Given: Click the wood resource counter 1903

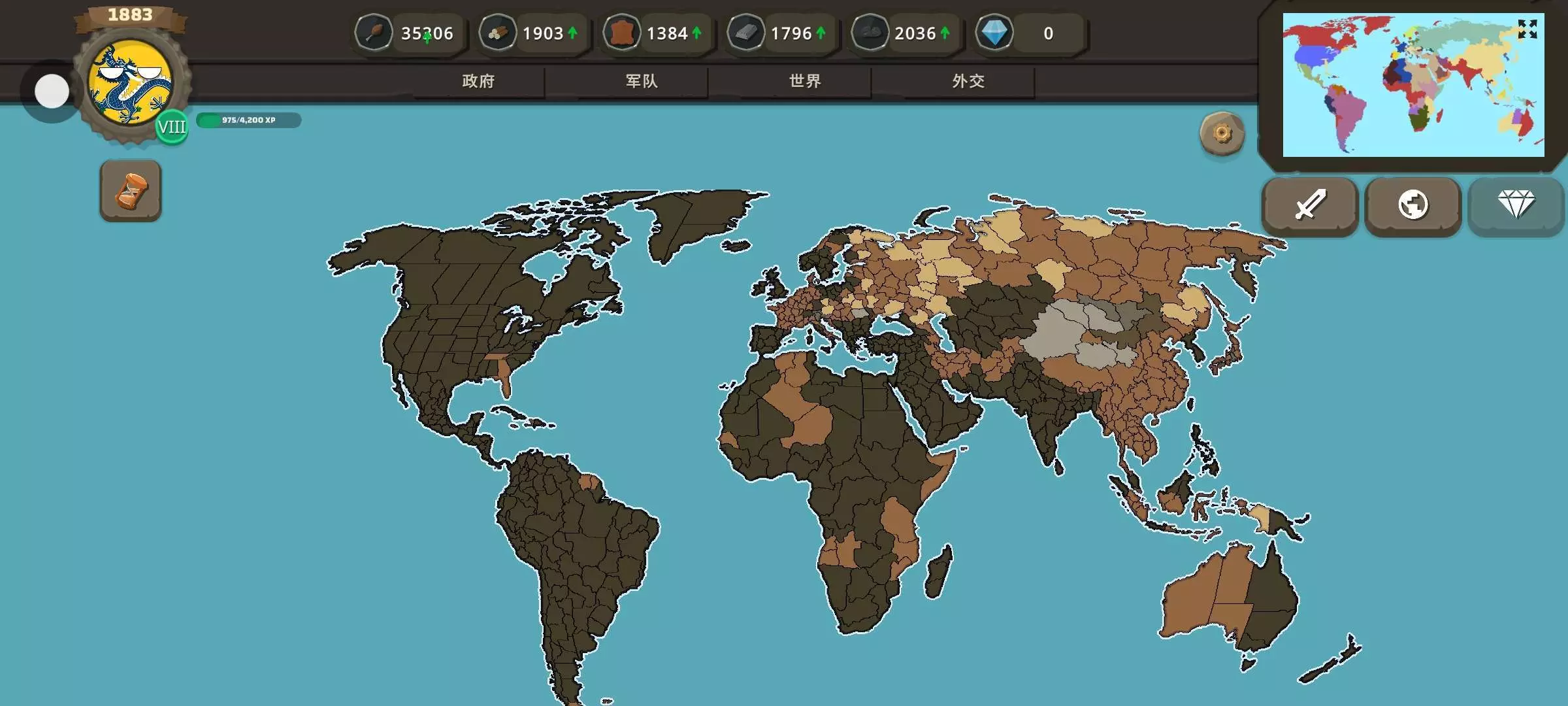Looking at the screenshot, I should pos(542,33).
